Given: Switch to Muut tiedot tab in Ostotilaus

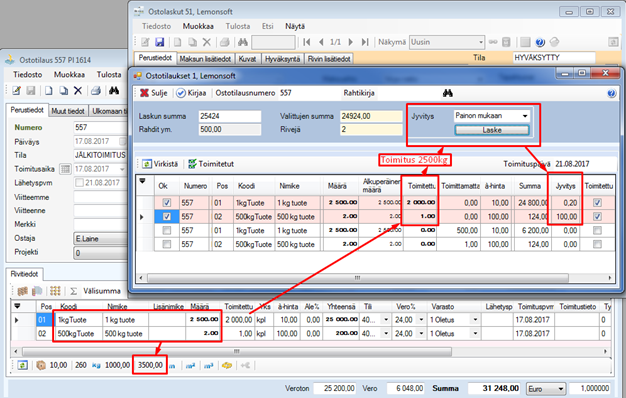Looking at the screenshot, I should [68, 111].
